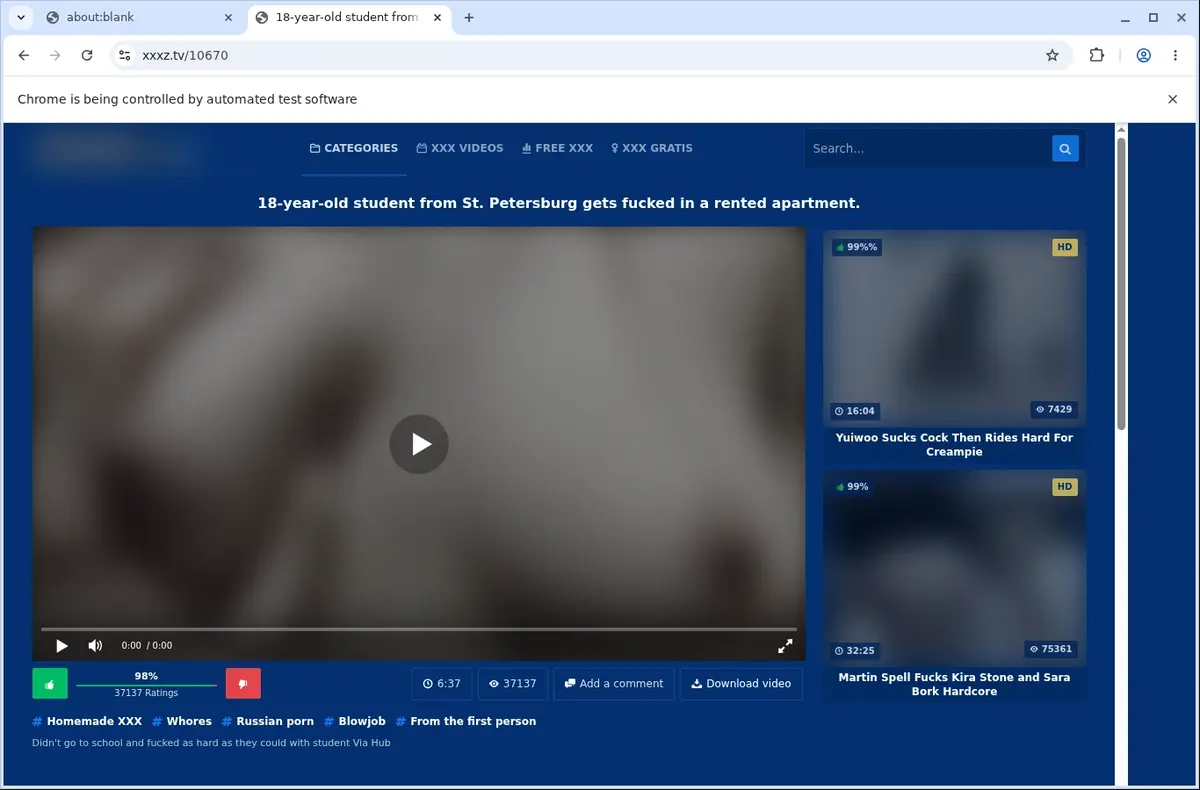Screen dimensions: 1200x790
Task: Select the From the first person tag
Action: coord(466,721)
